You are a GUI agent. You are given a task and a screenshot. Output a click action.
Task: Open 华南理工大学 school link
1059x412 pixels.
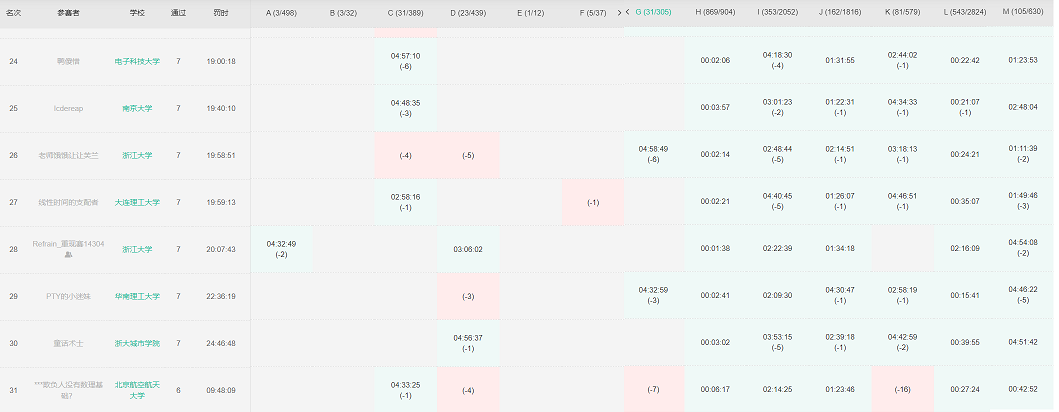pos(137,296)
